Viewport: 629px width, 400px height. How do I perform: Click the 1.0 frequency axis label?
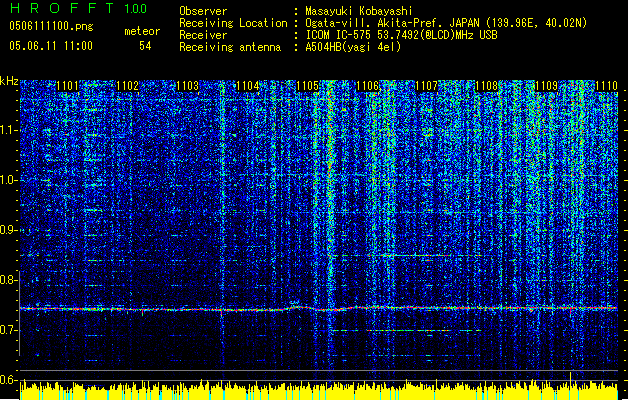(8, 180)
